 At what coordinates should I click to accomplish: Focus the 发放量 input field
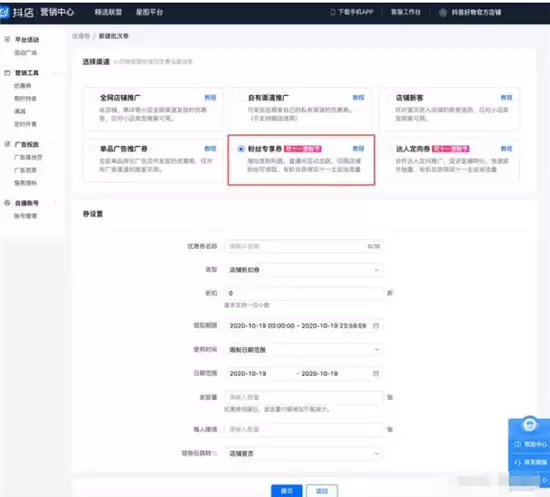tap(304, 397)
